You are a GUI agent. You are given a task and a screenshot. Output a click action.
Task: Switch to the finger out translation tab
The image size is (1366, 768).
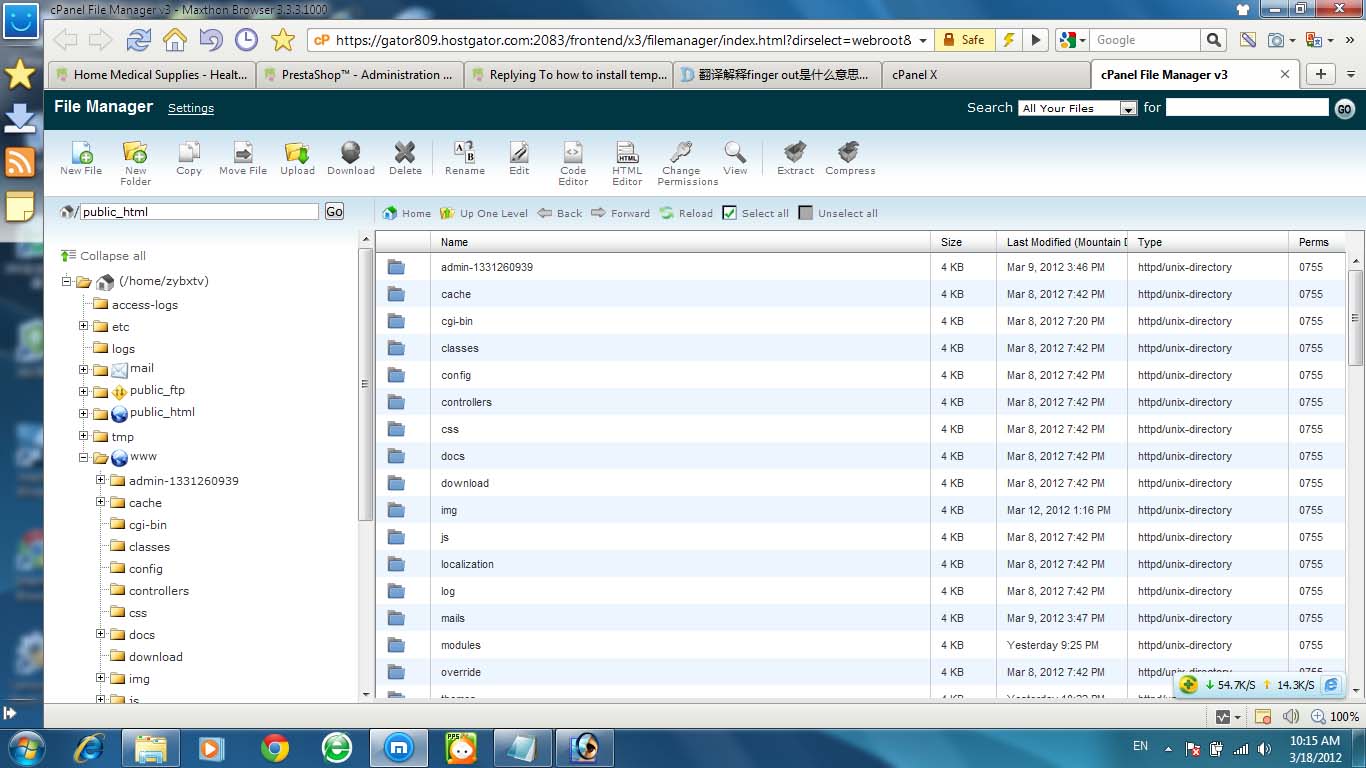point(775,75)
